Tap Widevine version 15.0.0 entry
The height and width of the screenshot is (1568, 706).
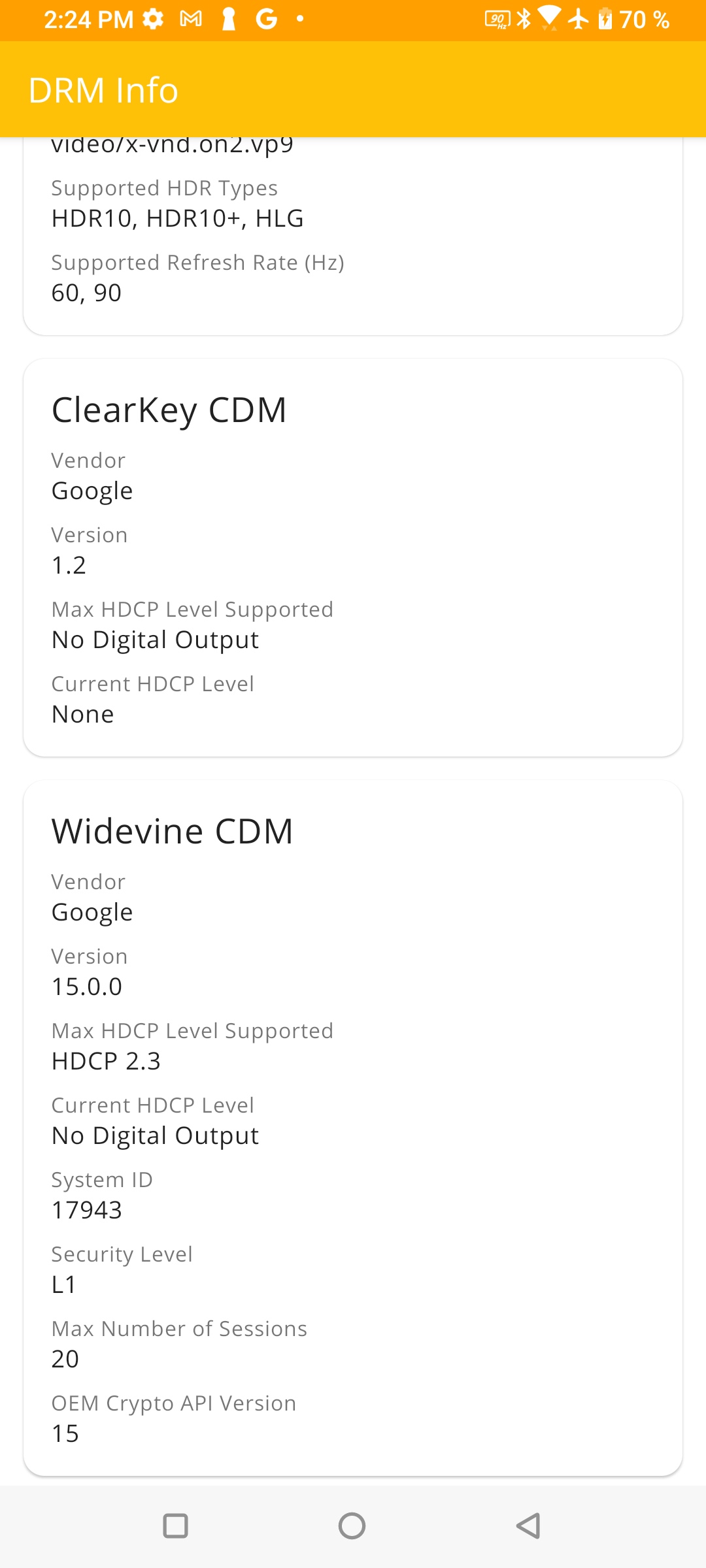point(87,987)
